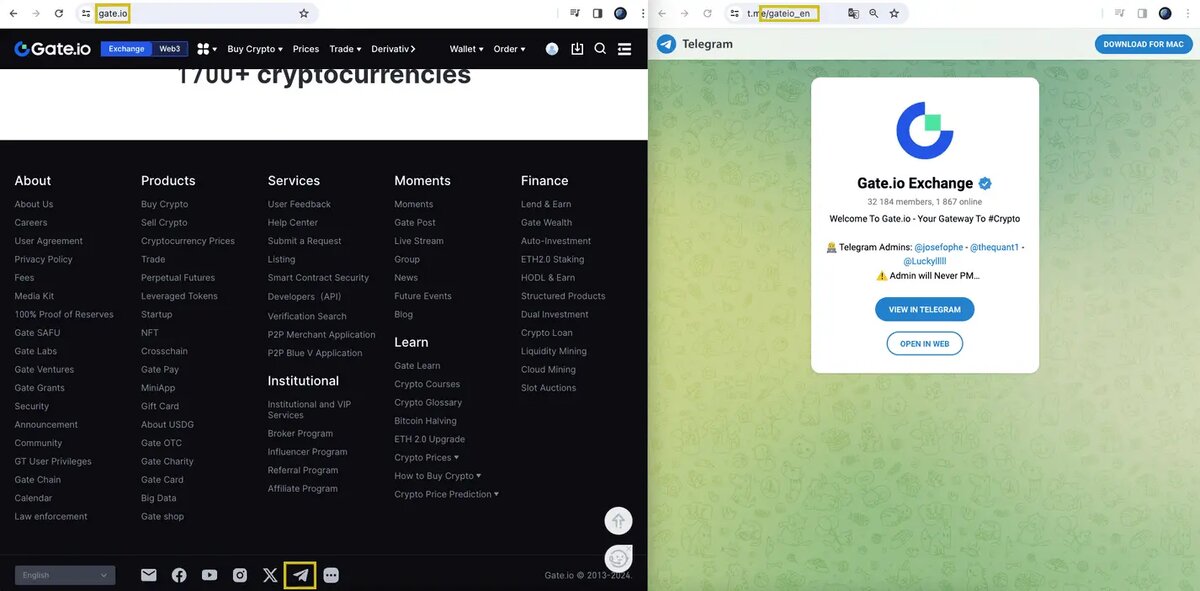Open the Facebook icon in Gate.io footer
Image resolution: width=1200 pixels, height=591 pixels.
tap(179, 575)
